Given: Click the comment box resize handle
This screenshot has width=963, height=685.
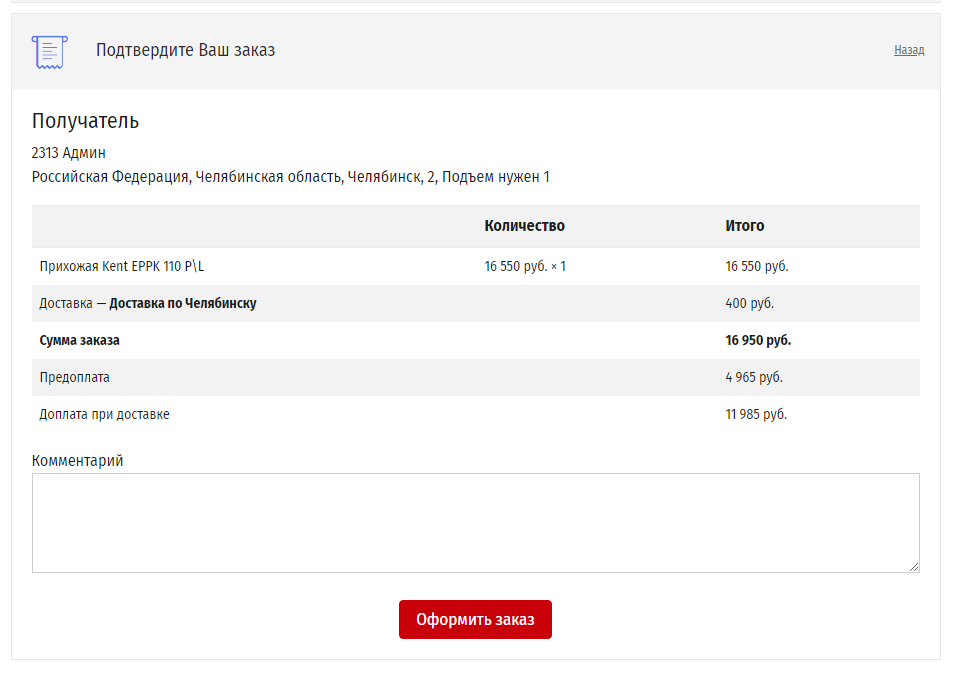Looking at the screenshot, I should tap(914, 567).
